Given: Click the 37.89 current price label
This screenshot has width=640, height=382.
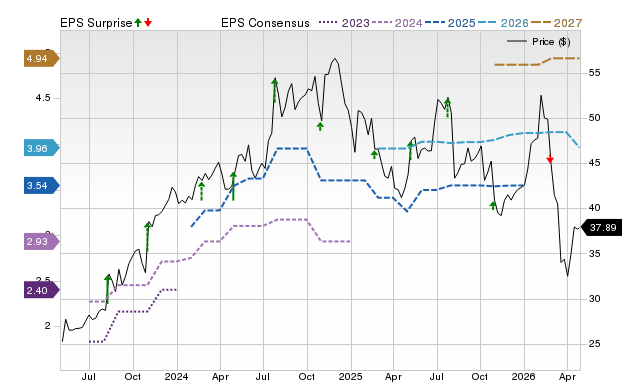Looking at the screenshot, I should (x=601, y=228).
